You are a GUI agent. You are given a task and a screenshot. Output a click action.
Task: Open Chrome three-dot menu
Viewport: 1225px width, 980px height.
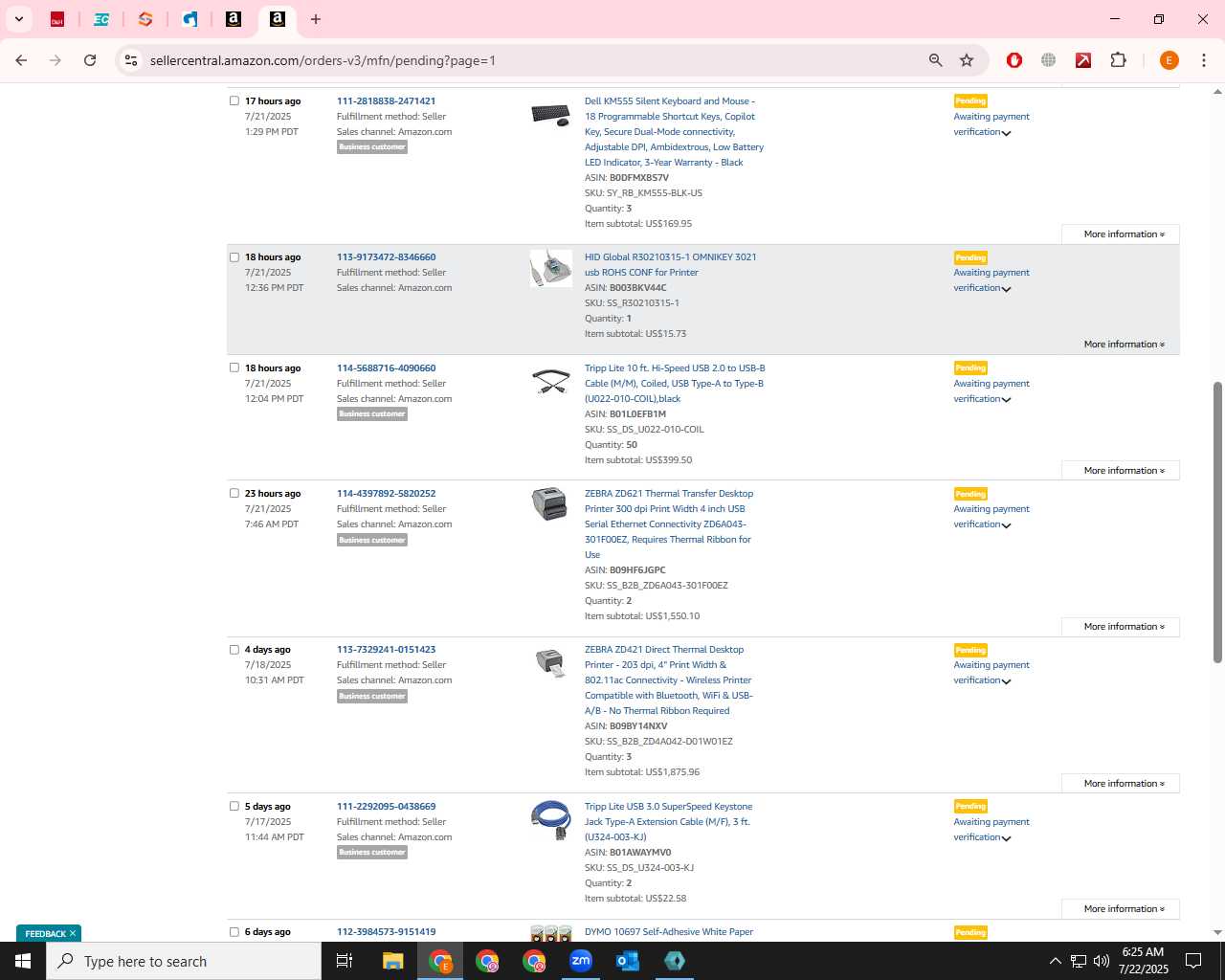coord(1204,60)
